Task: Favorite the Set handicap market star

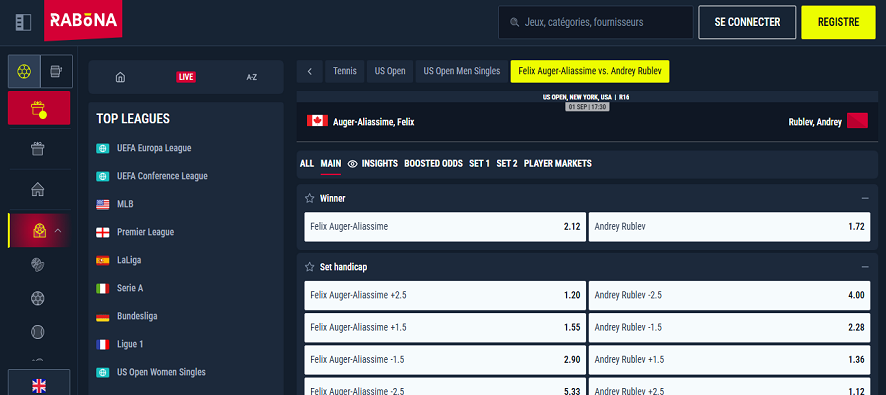Action: tap(310, 267)
